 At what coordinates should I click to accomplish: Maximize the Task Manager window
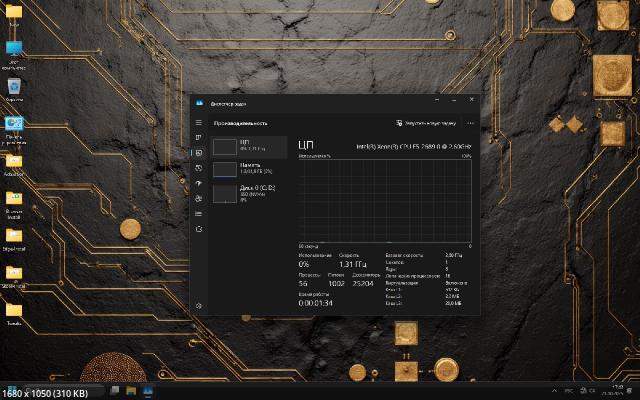(453, 102)
